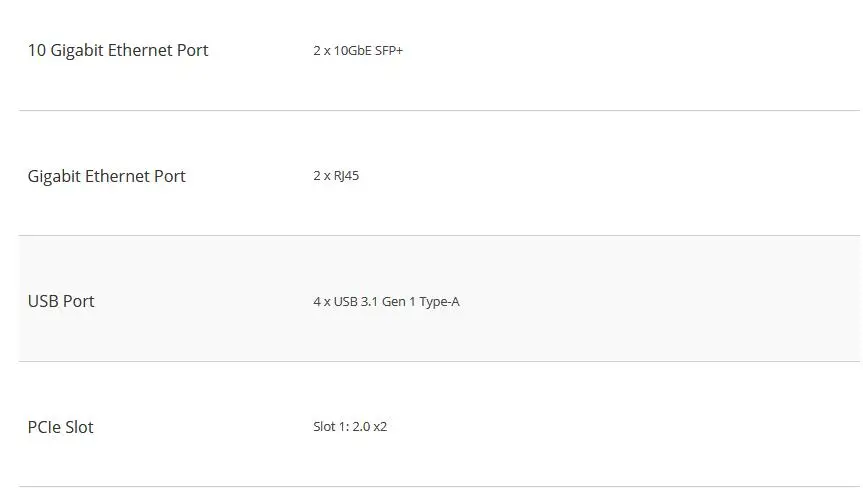Click the 'Gigabit Ethernet Port' label
The height and width of the screenshot is (488, 863).
pyautogui.click(x=106, y=176)
